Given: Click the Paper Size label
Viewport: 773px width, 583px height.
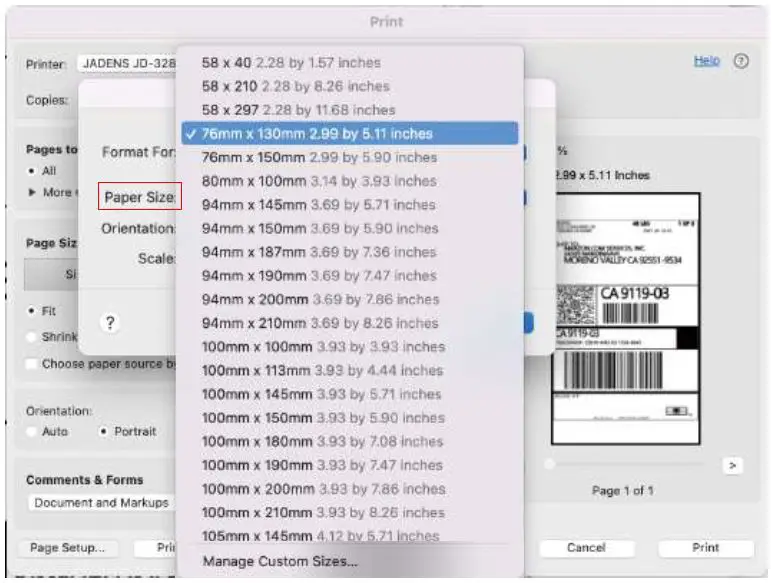Looking at the screenshot, I should (x=140, y=197).
